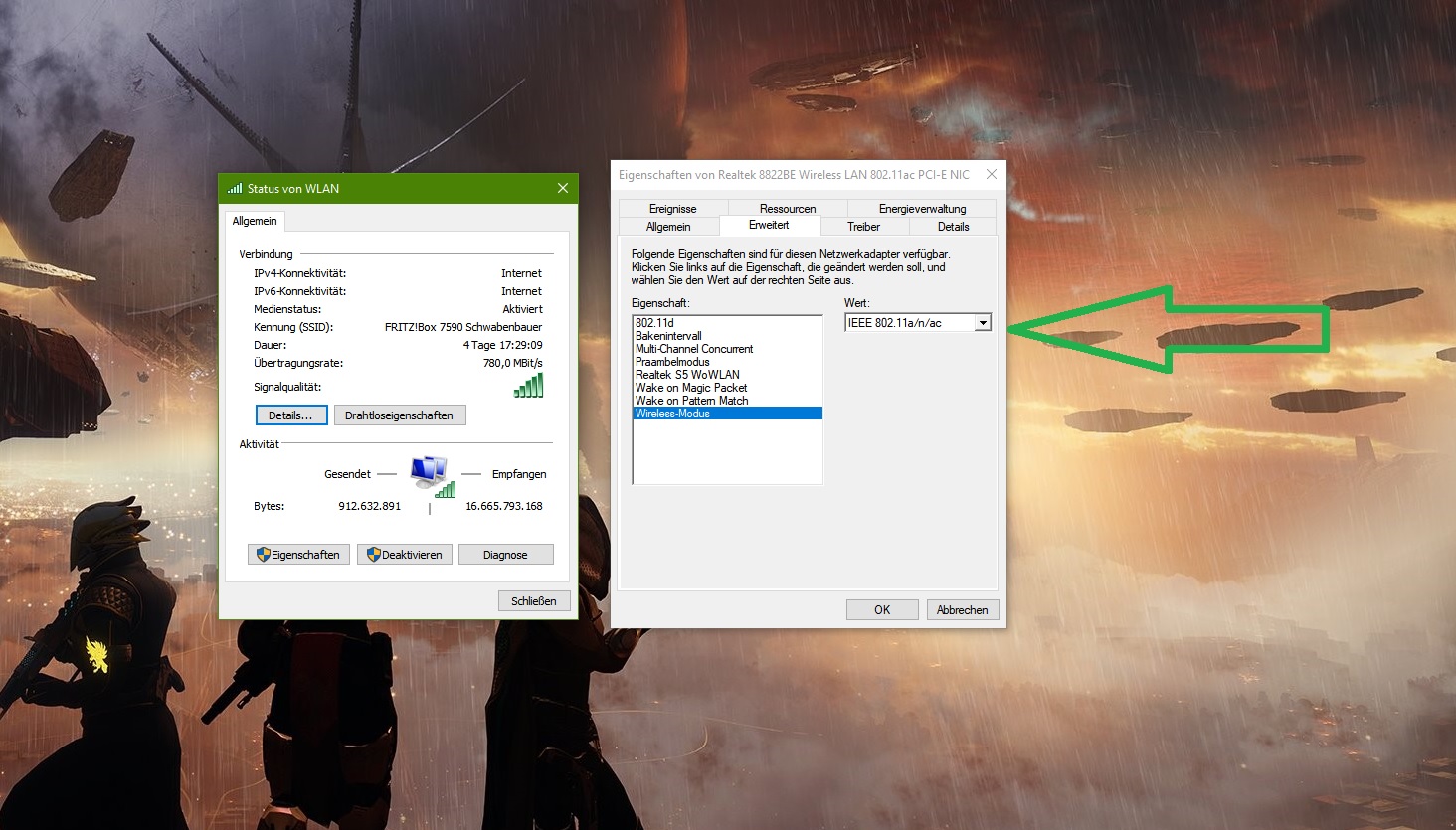This screenshot has height=830, width=1456.
Task: Click received bytes value 16.665.793.168
Action: click(x=504, y=506)
